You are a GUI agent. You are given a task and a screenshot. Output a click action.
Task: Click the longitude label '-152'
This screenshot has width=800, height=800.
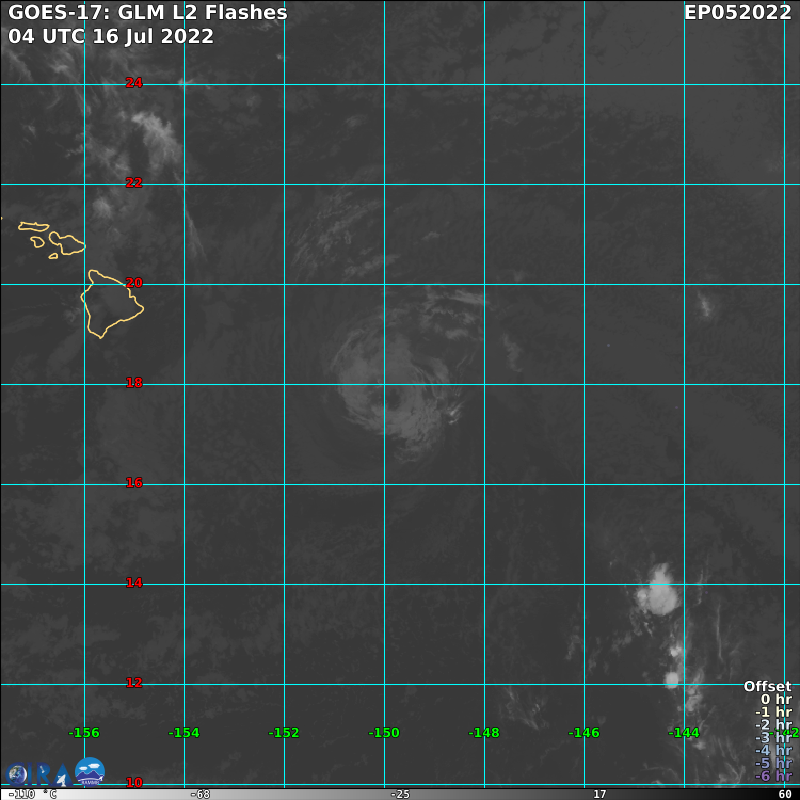284,733
